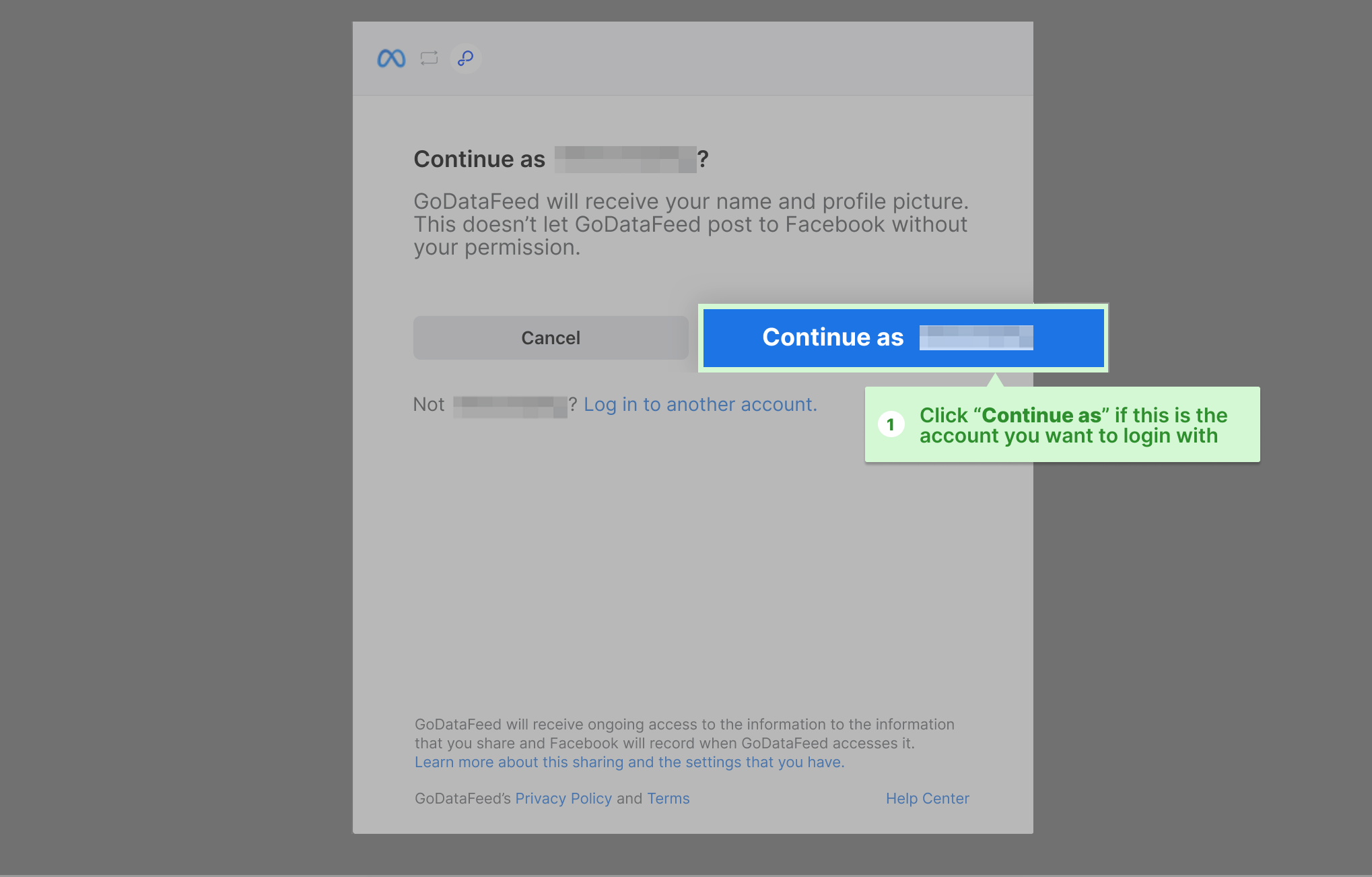The image size is (1372, 877).
Task: Open GoDataFeed's Privacy Policy
Action: point(563,798)
